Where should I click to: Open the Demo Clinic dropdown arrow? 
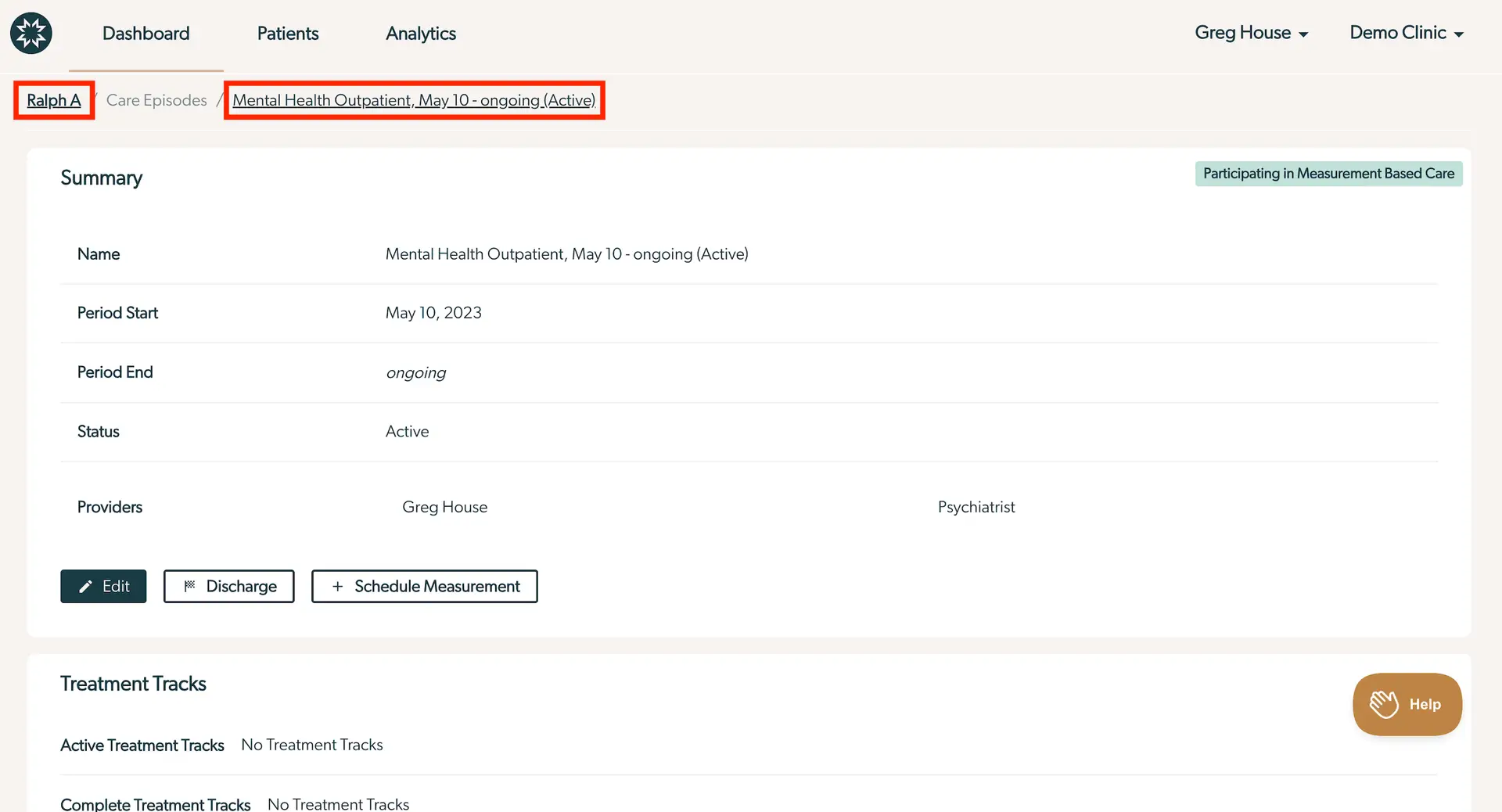tap(1458, 34)
